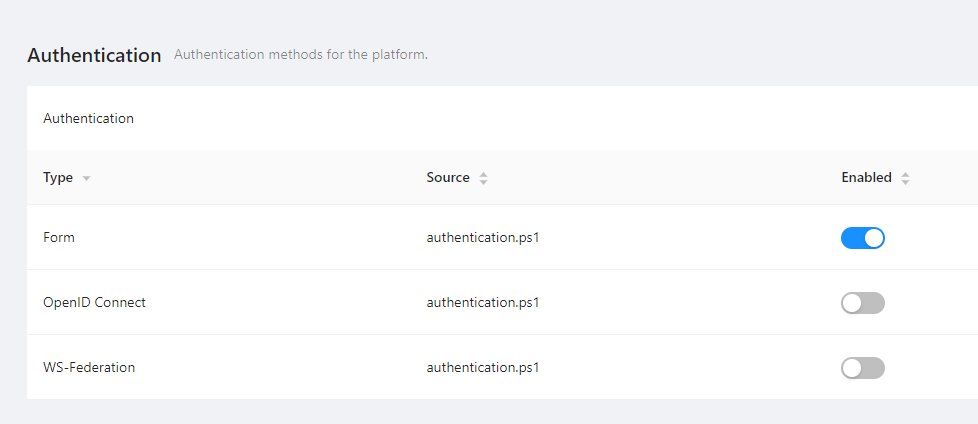This screenshot has width=978, height=424.
Task: Click the Authentication card title above table
Action: (x=88, y=118)
